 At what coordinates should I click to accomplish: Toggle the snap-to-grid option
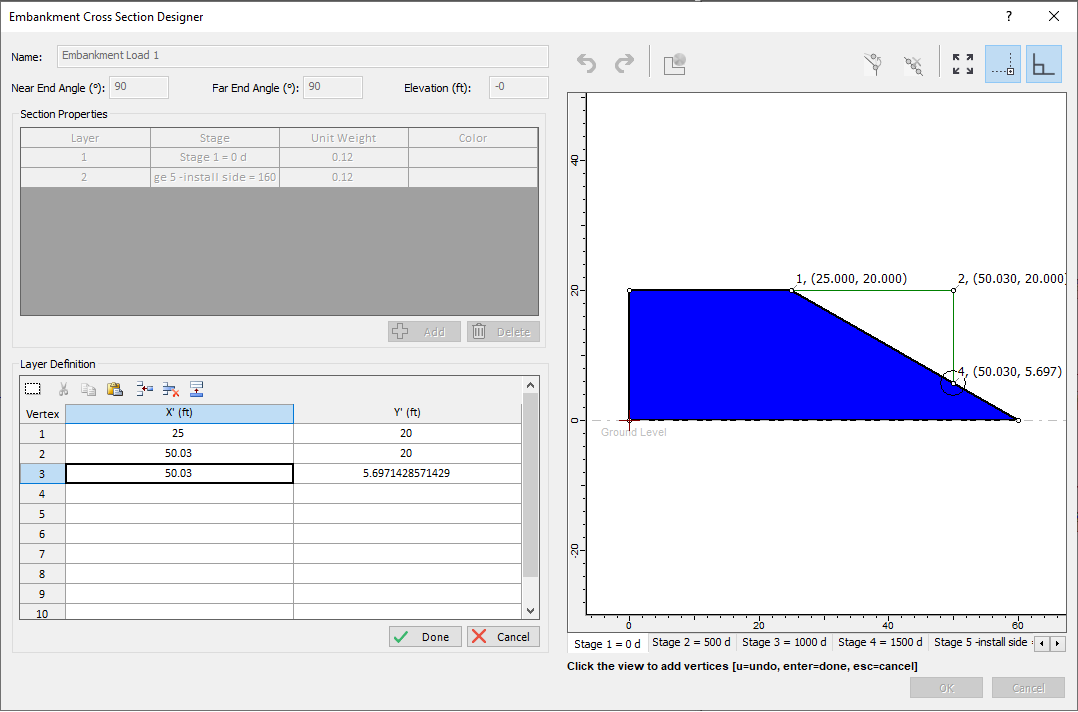[1003, 62]
